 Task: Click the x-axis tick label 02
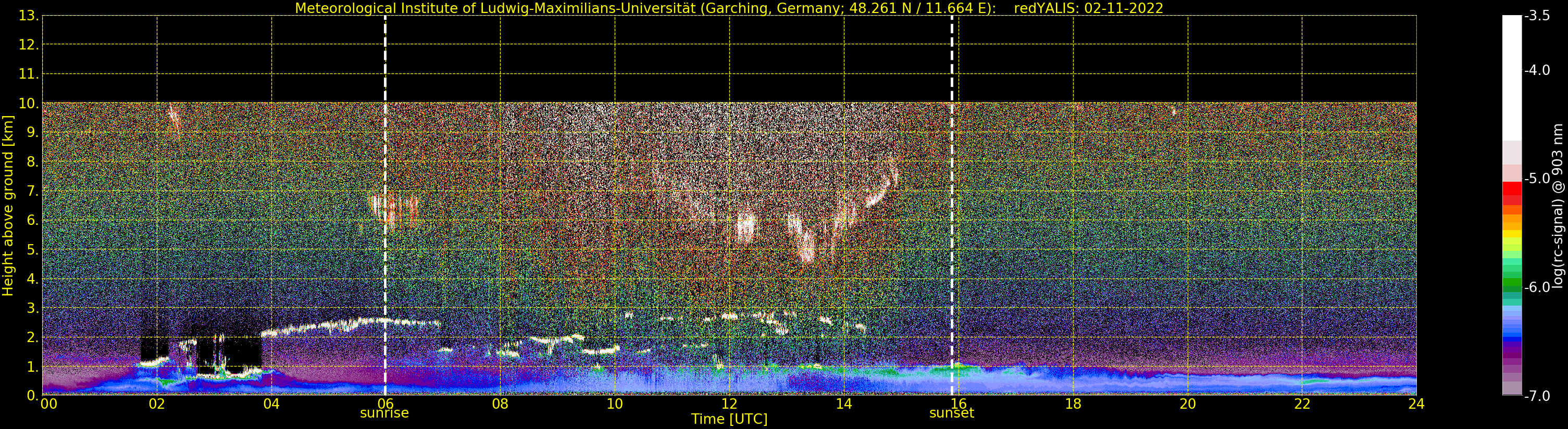click(x=156, y=404)
